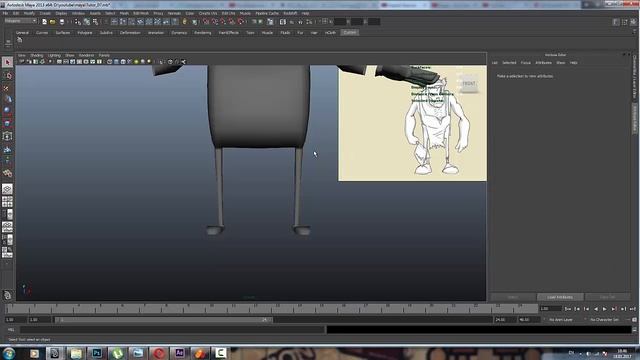Screen dimensions: 640x360
Task: Switch to the Polygons shelf tab
Action: (x=85, y=32)
